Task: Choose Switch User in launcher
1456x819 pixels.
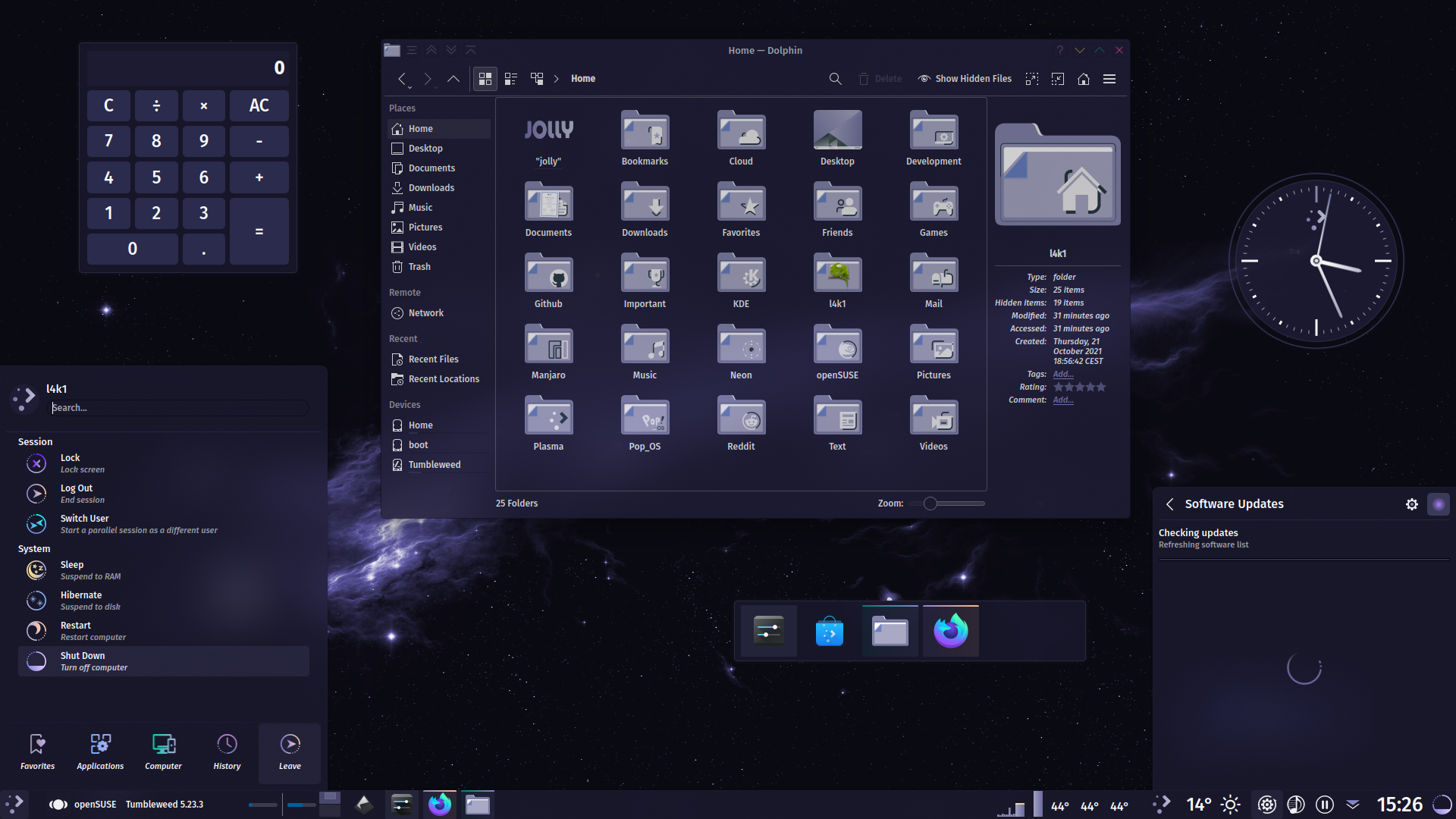Action: [164, 524]
